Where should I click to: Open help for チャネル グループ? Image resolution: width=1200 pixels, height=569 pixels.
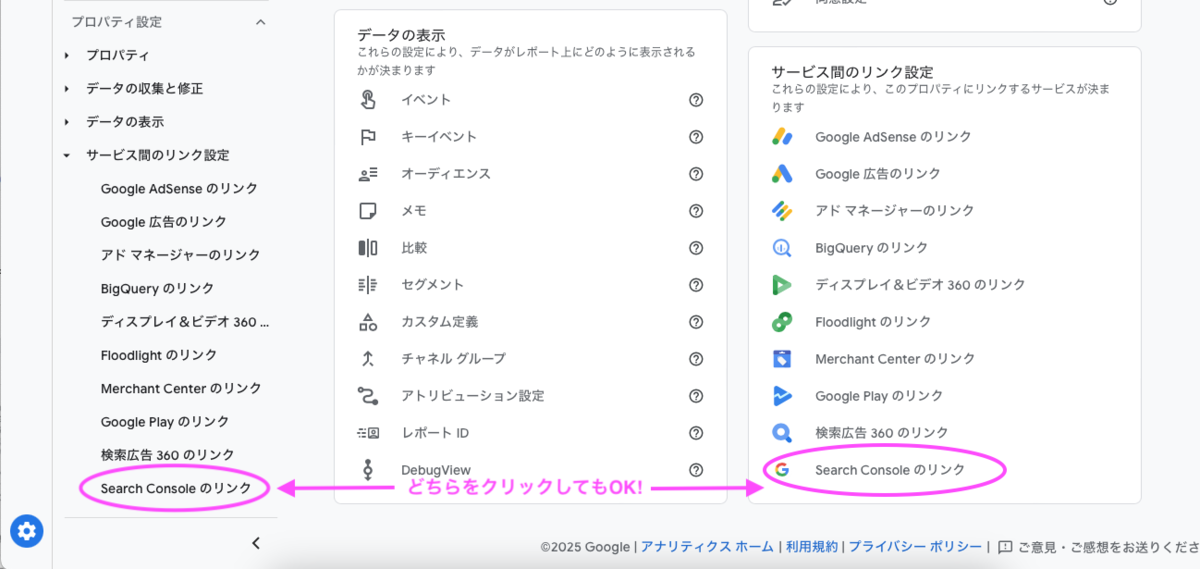(x=696, y=359)
